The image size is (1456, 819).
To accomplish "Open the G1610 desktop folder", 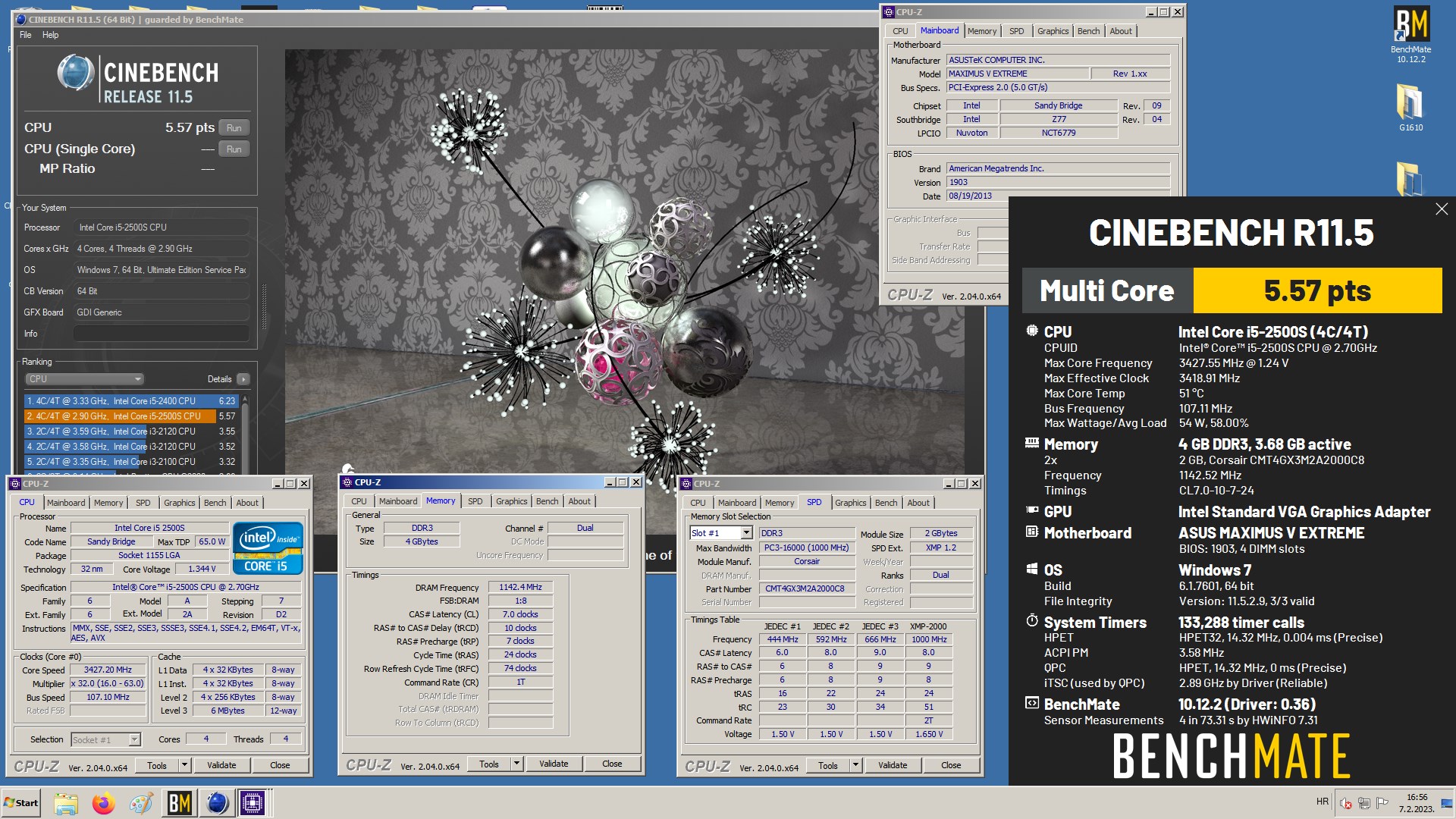I will pyautogui.click(x=1410, y=107).
